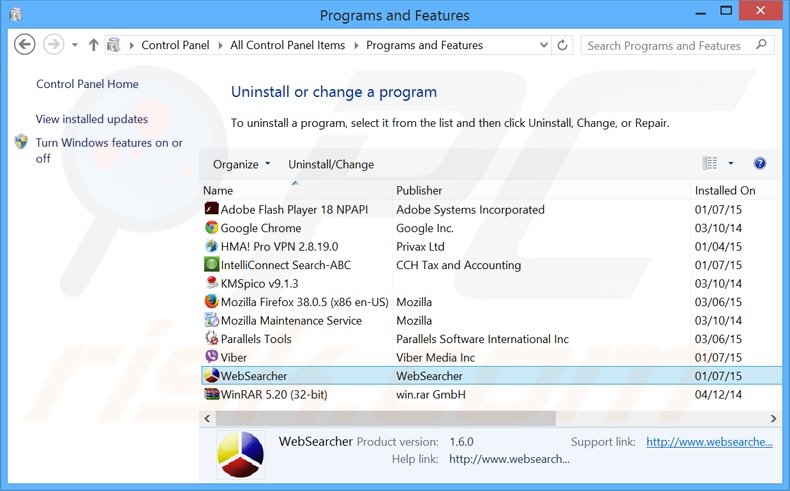
Task: Select KMSpico v9.1.3 program name
Action: click(259, 284)
